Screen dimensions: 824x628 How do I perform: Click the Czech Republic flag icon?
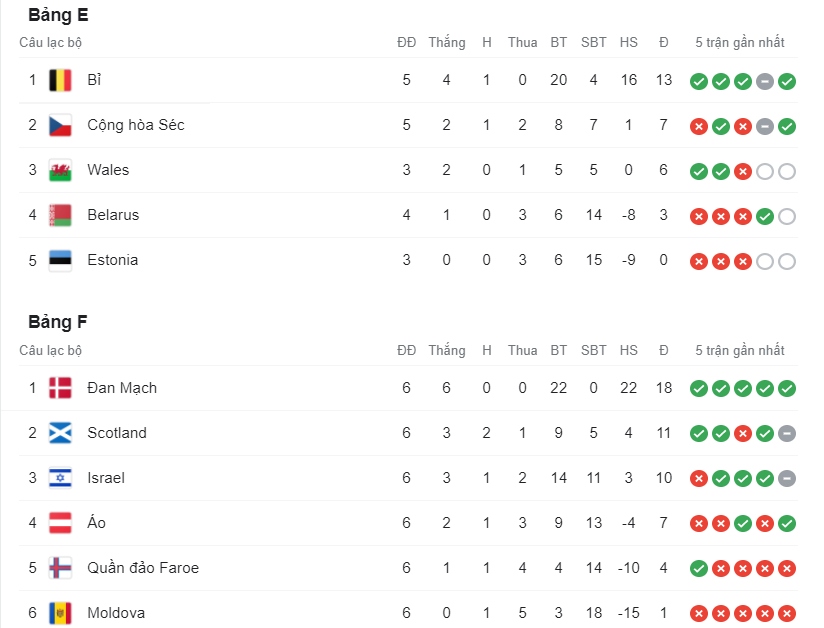point(60,126)
